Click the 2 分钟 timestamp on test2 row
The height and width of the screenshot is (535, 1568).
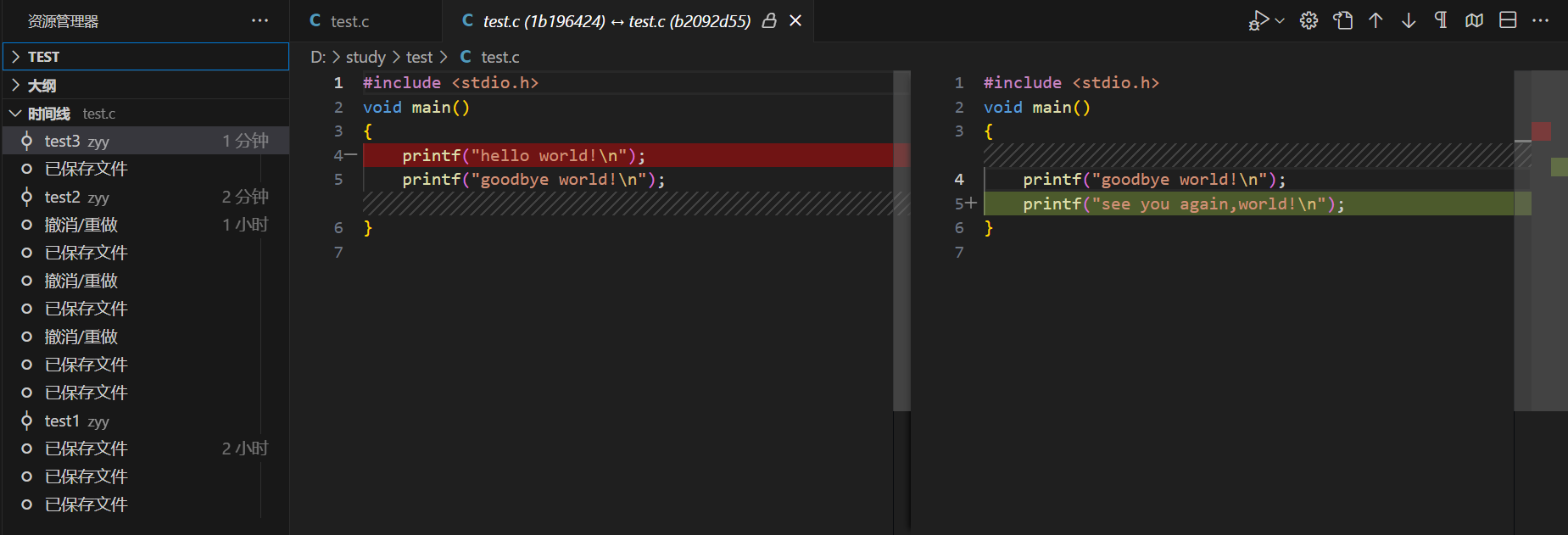pyautogui.click(x=245, y=197)
